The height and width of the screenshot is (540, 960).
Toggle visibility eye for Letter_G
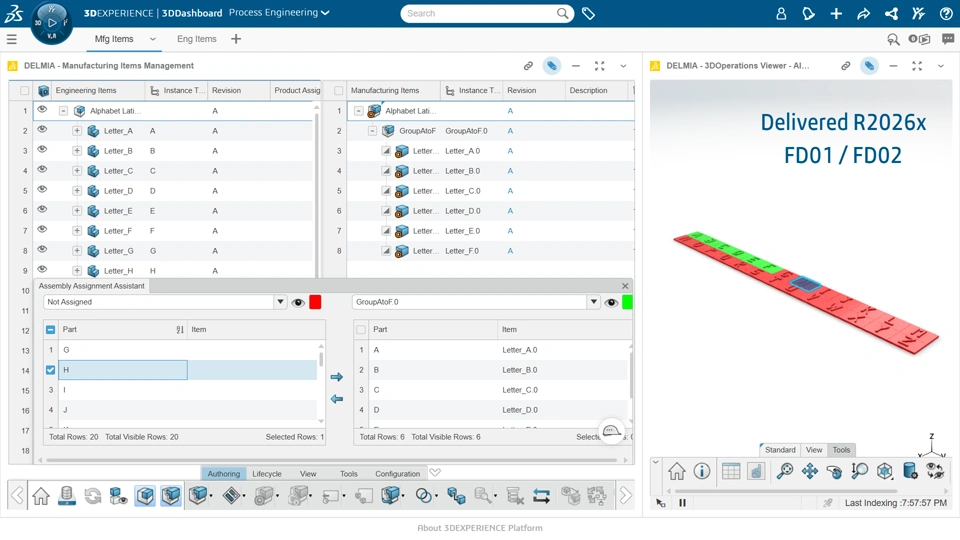pos(42,249)
